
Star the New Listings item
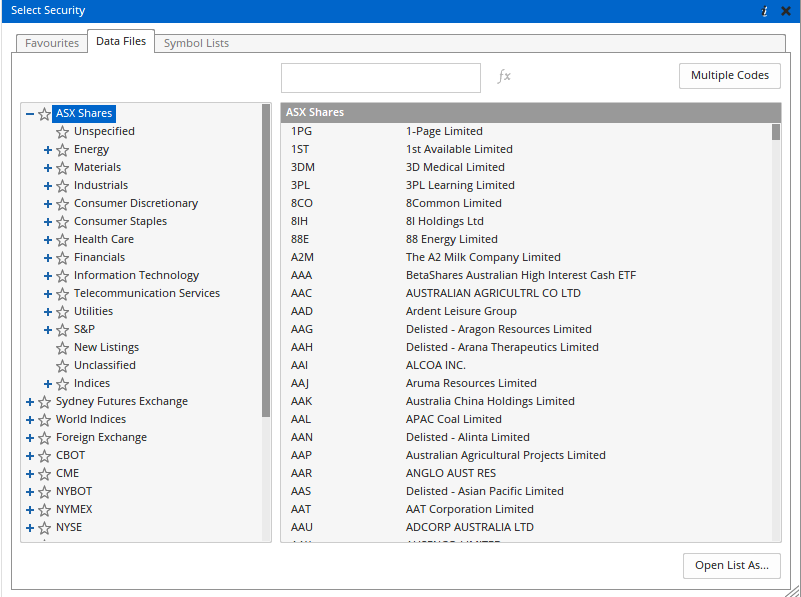[x=62, y=348]
